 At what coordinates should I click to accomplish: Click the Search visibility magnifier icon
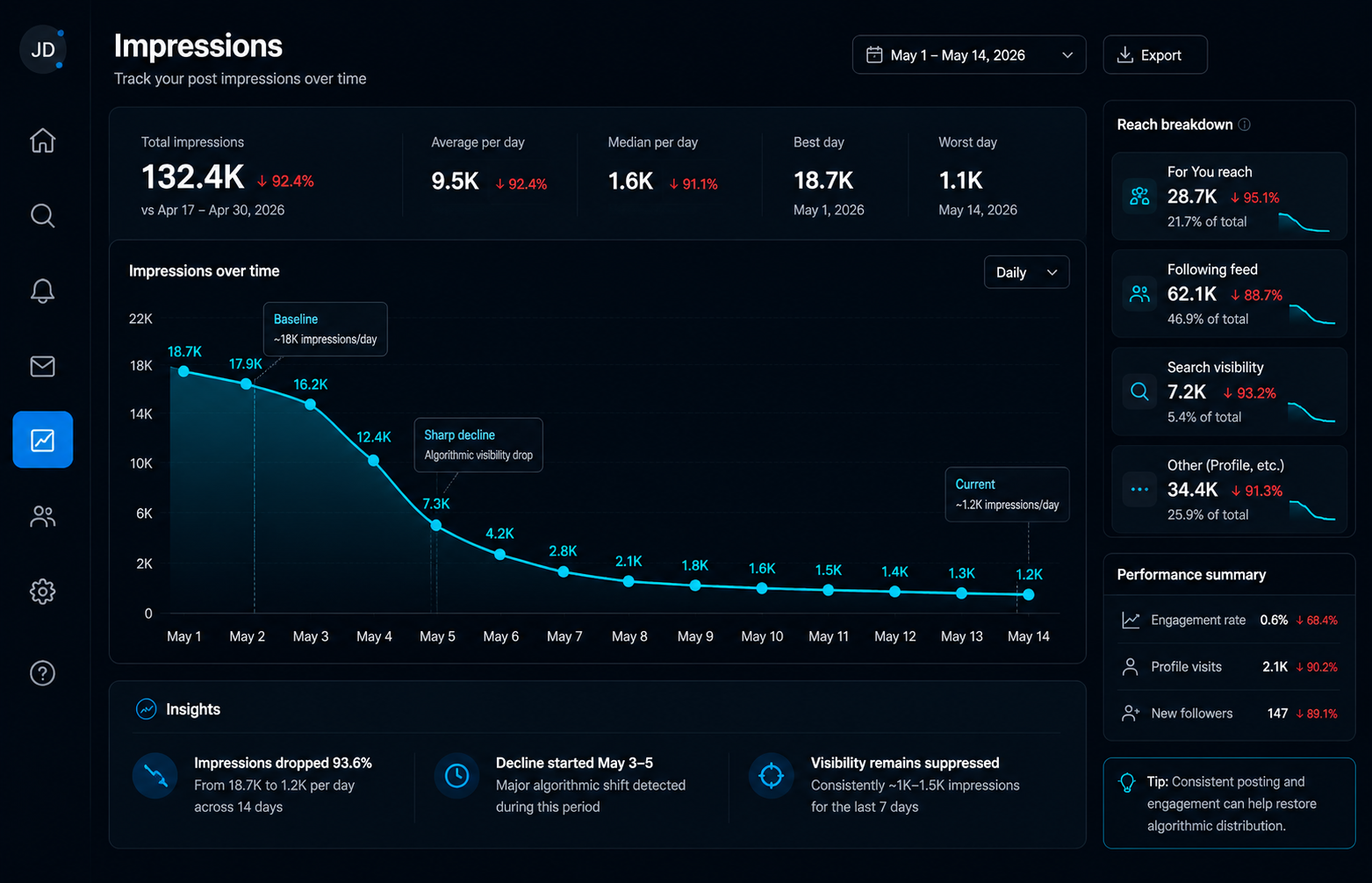coord(1139,391)
